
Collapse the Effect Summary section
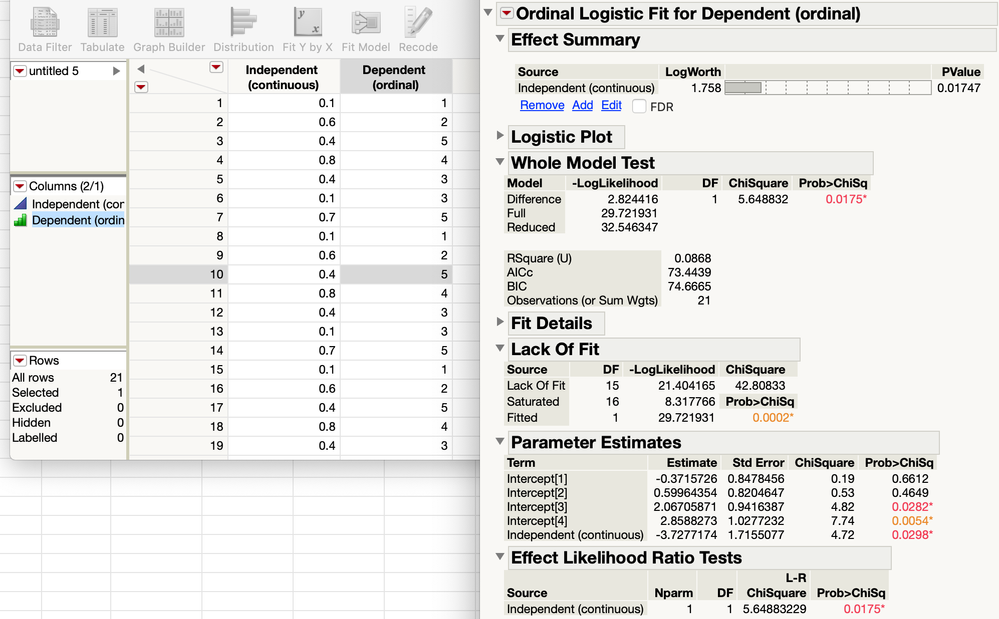[500, 38]
